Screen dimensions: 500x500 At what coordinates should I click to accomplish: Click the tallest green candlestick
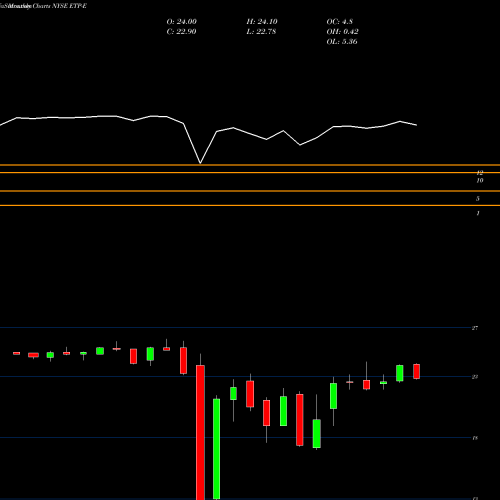pos(217,449)
